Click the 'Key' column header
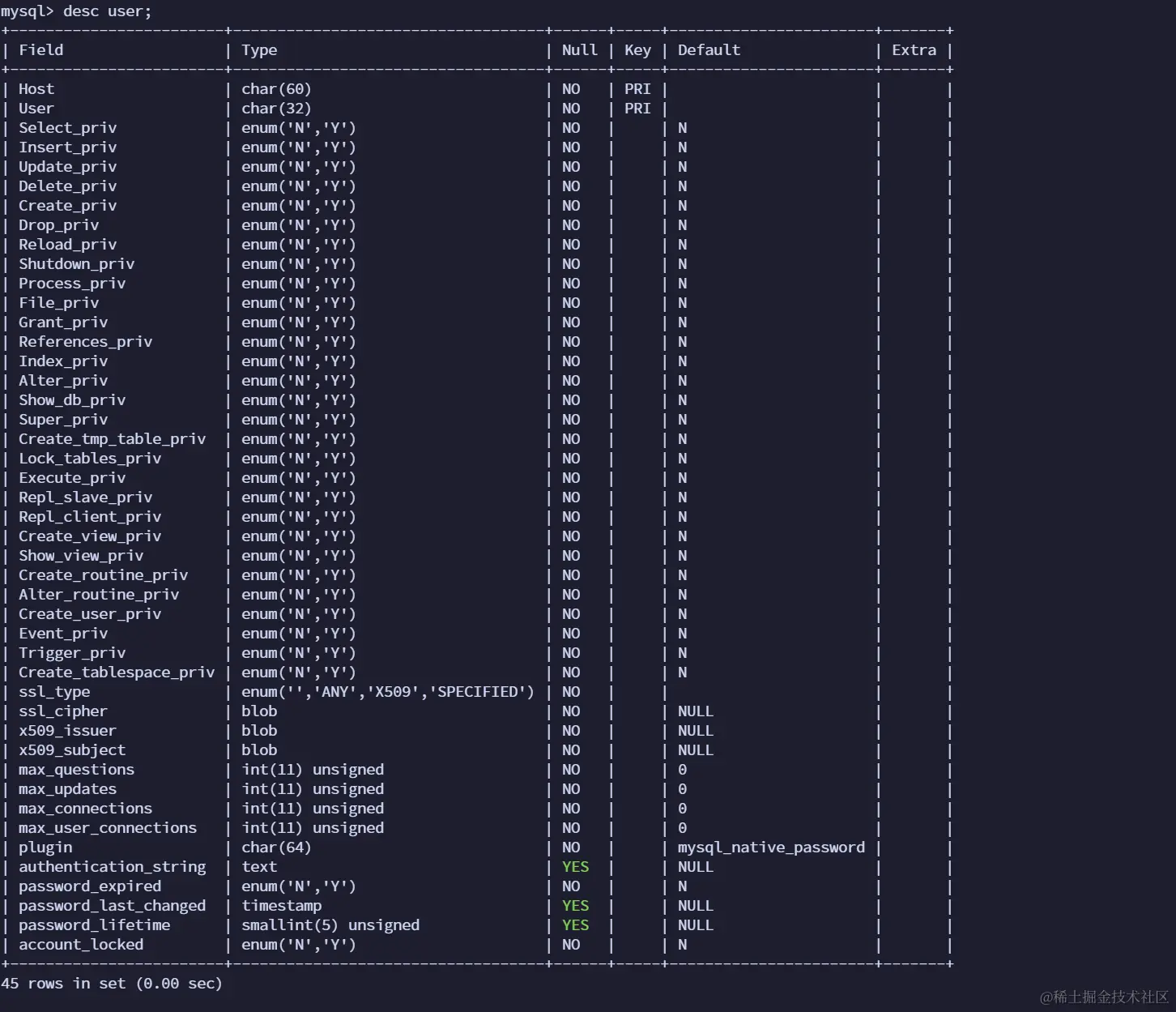The image size is (1176, 1012). coord(637,50)
